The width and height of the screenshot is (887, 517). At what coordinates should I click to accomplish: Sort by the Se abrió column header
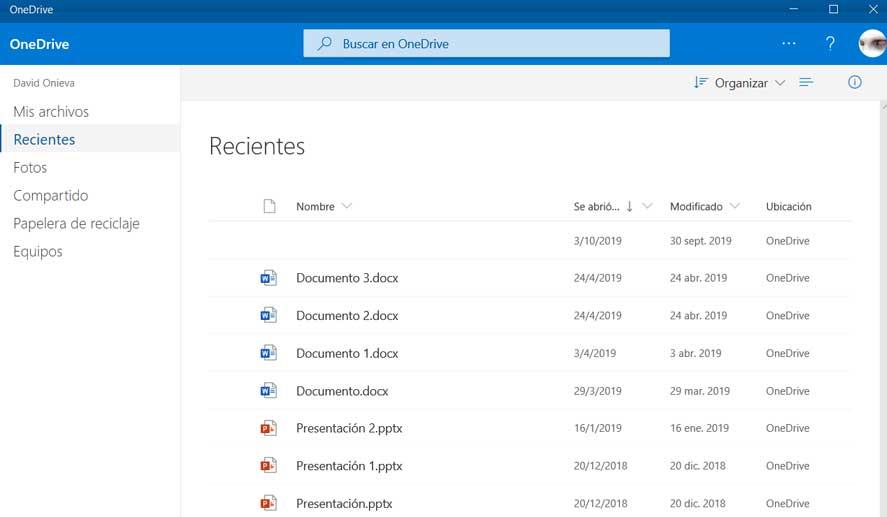pos(596,206)
